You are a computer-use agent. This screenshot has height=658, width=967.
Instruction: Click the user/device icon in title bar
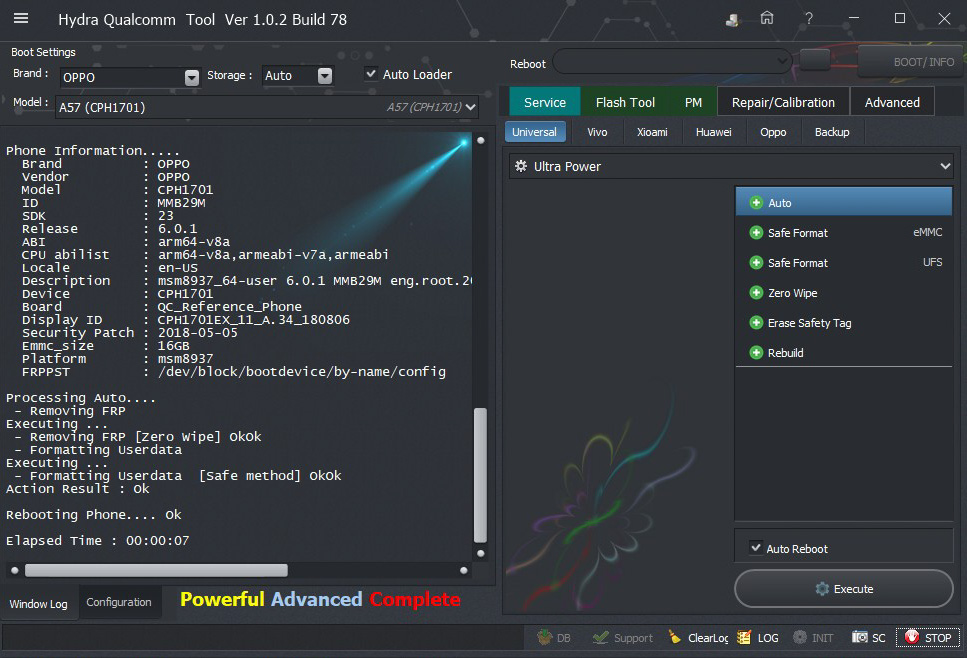732,20
